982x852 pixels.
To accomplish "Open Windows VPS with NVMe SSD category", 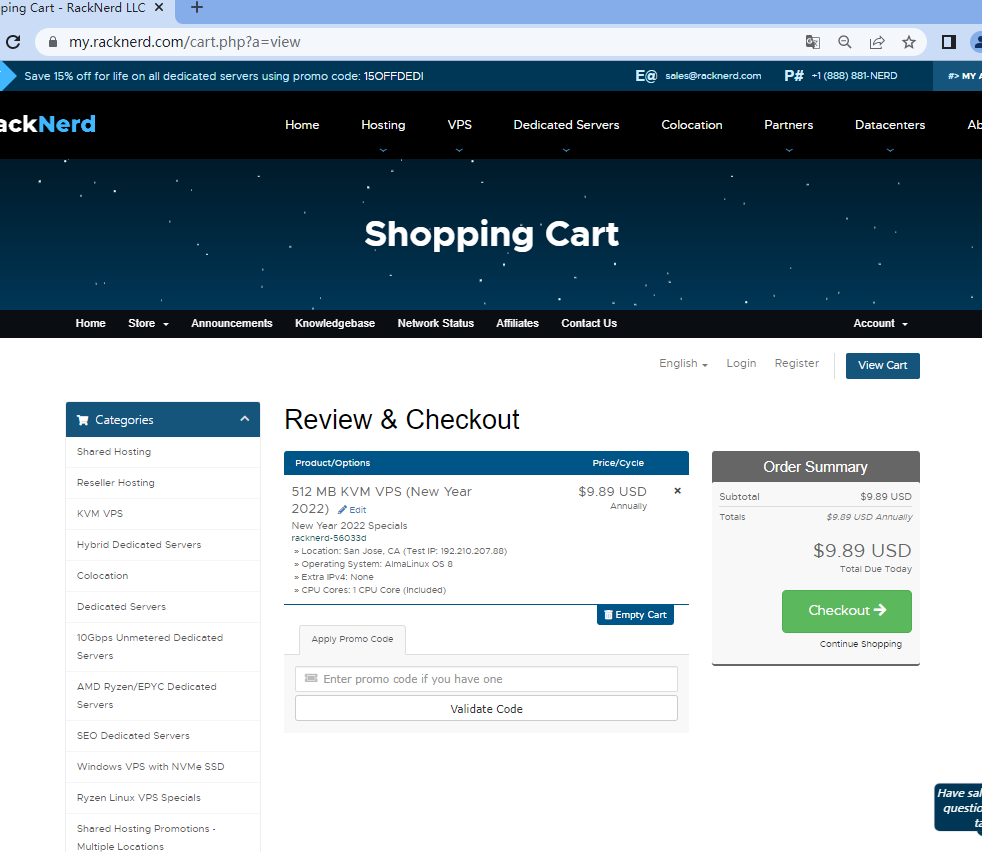I will [x=163, y=767].
